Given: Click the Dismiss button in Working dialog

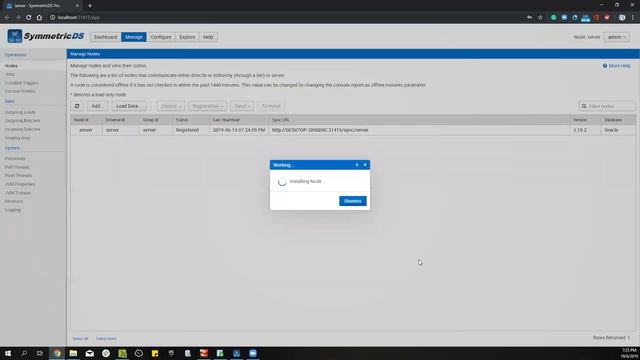Looking at the screenshot, I should coord(353,201).
